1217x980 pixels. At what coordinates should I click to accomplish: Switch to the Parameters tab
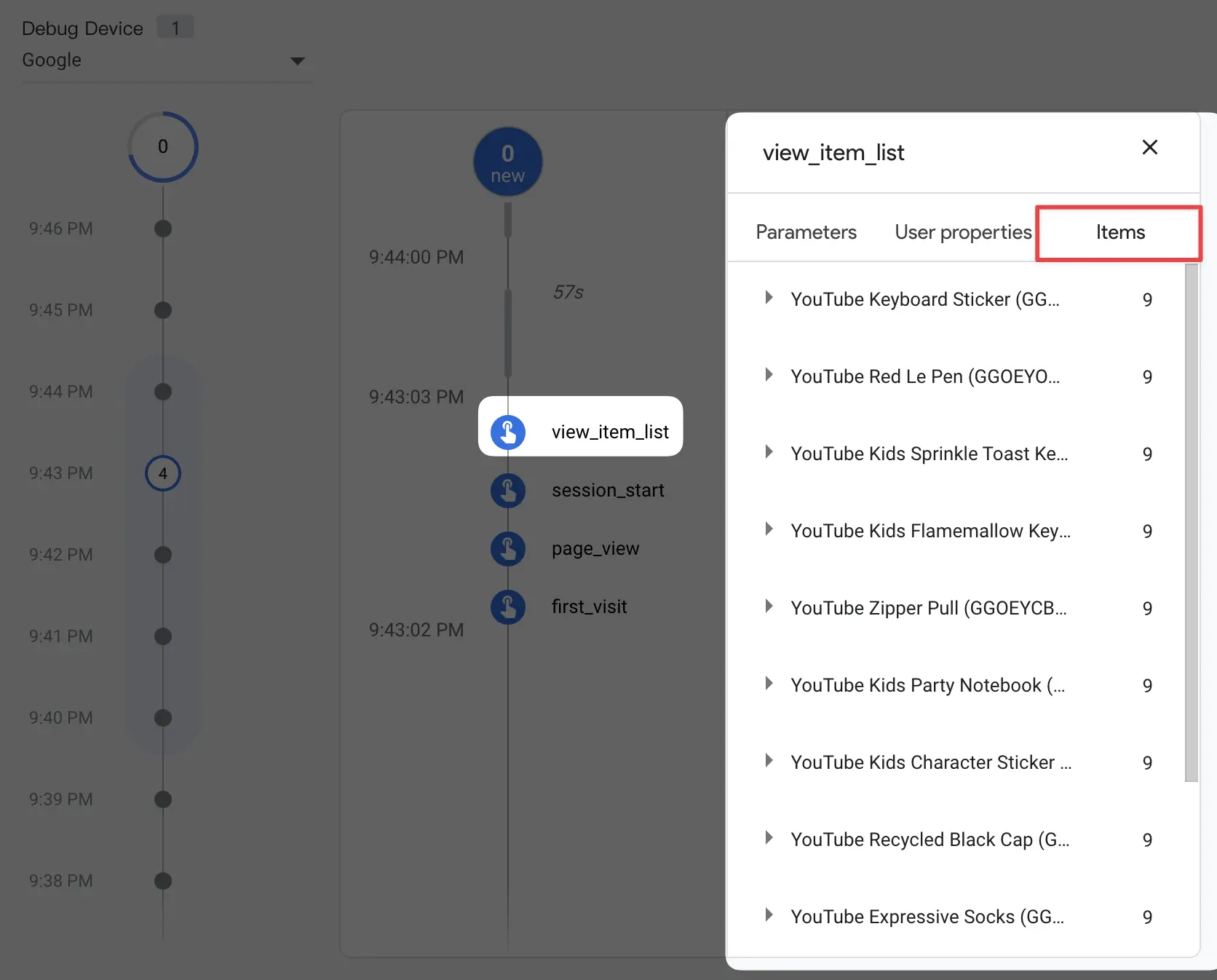[x=806, y=232]
